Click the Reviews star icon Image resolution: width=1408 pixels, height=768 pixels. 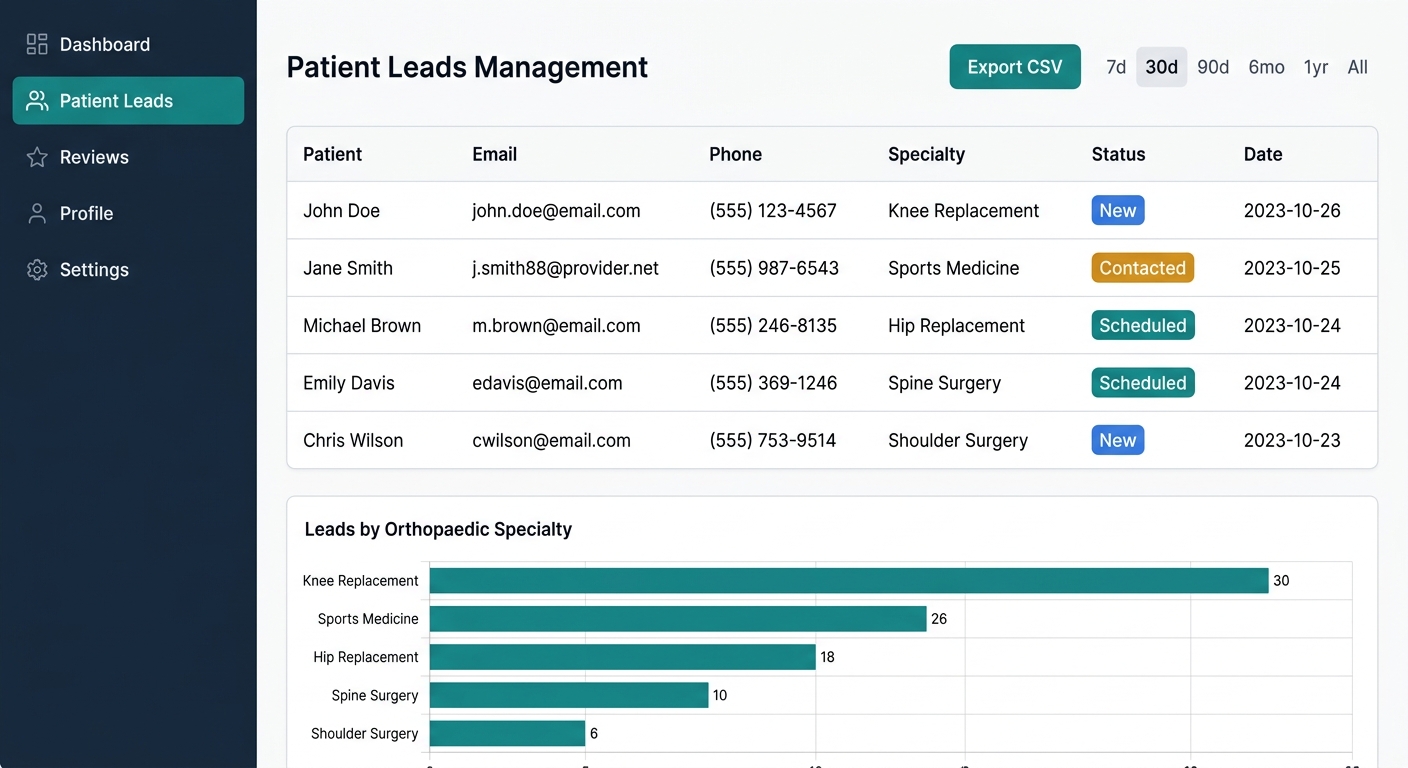37,157
